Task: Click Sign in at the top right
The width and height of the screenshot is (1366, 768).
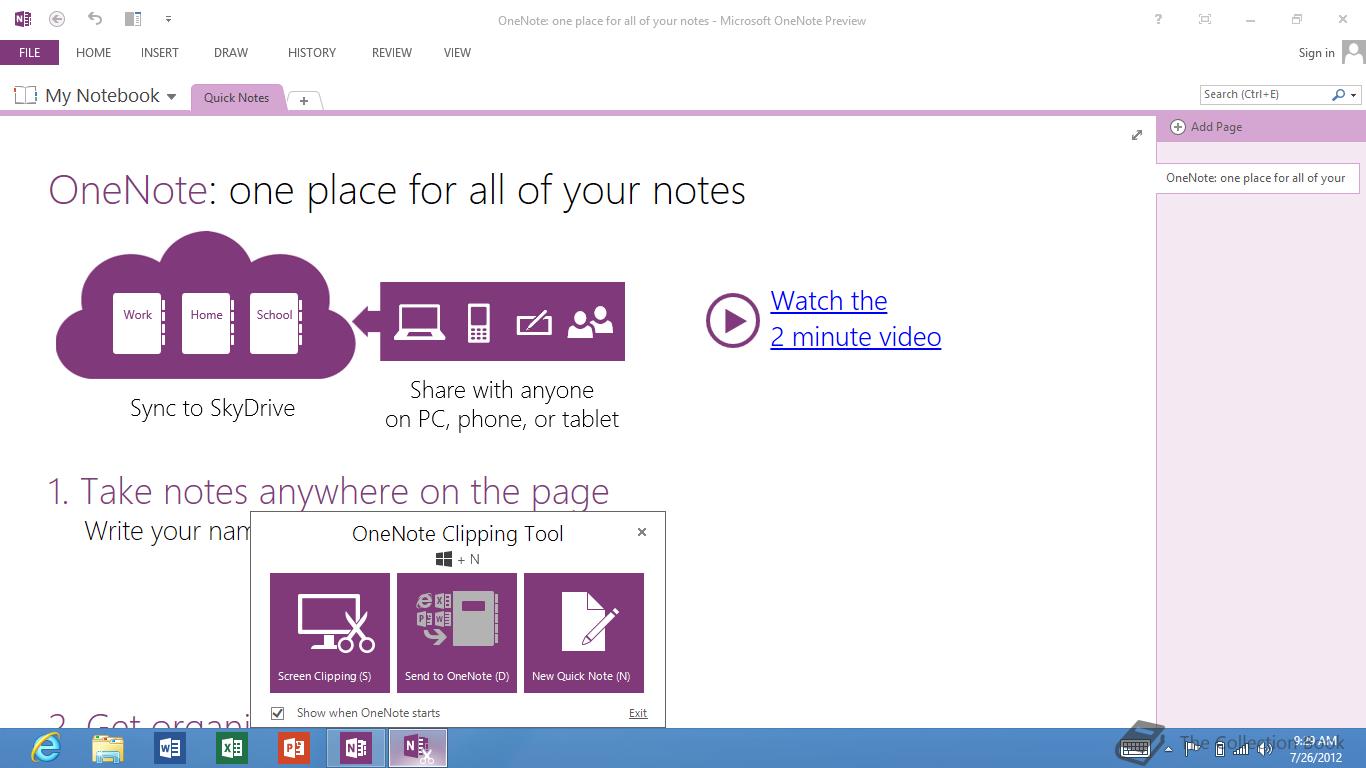Action: coord(1316,53)
